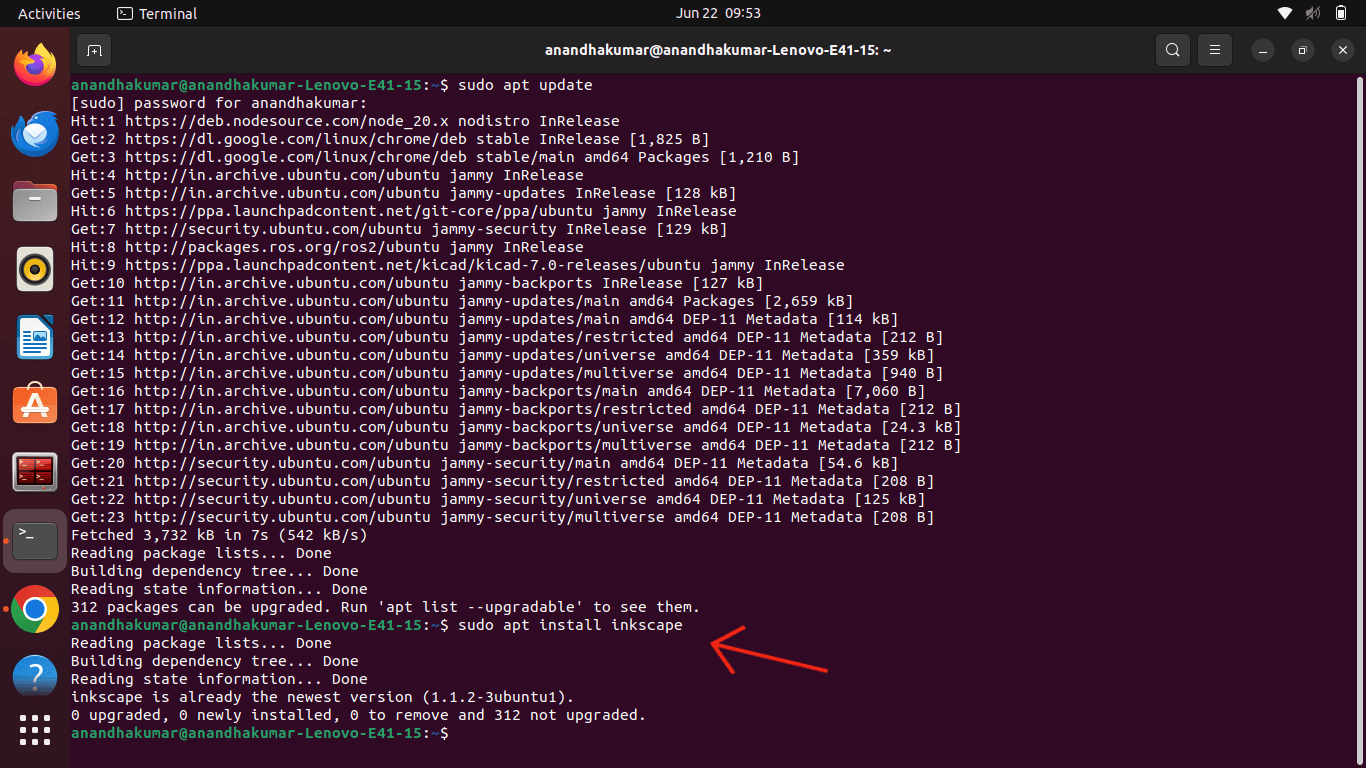1366x768 pixels.
Task: Switch to Google Chrome in dock
Action: 35,609
